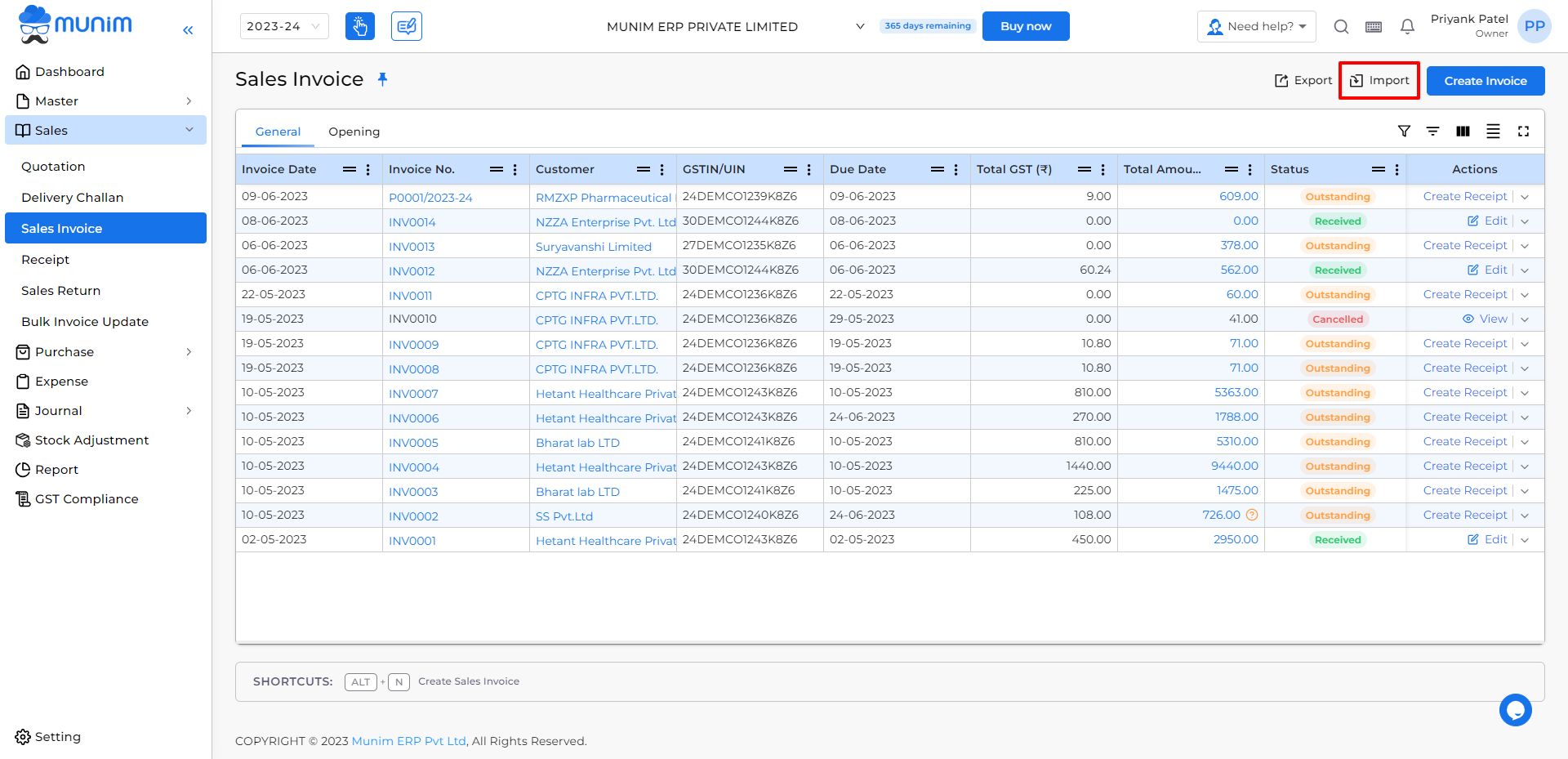Click the Create Invoice button
The width and height of the screenshot is (1568, 759).
point(1486,81)
